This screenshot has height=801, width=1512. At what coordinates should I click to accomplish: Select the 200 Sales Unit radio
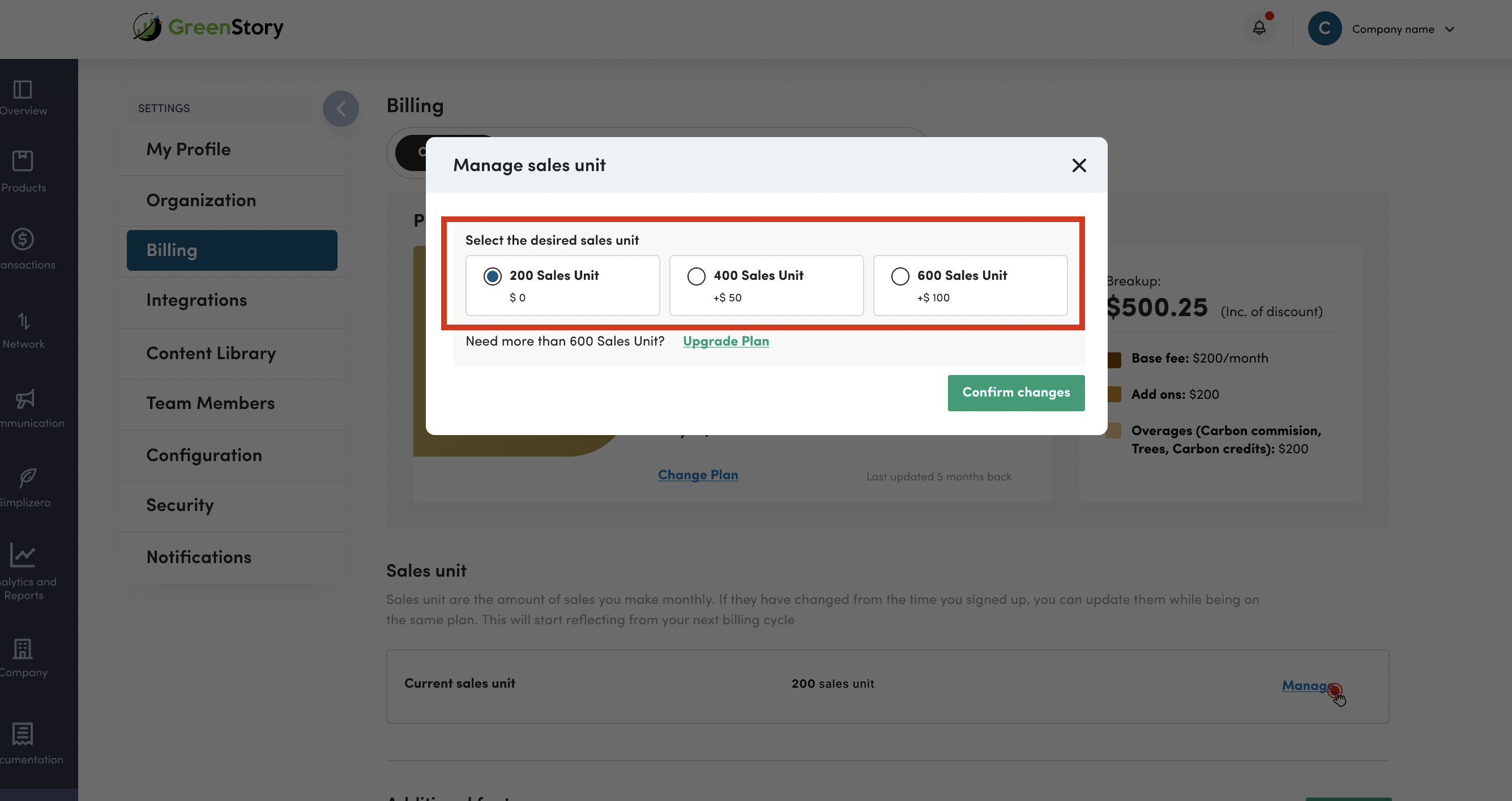(492, 276)
